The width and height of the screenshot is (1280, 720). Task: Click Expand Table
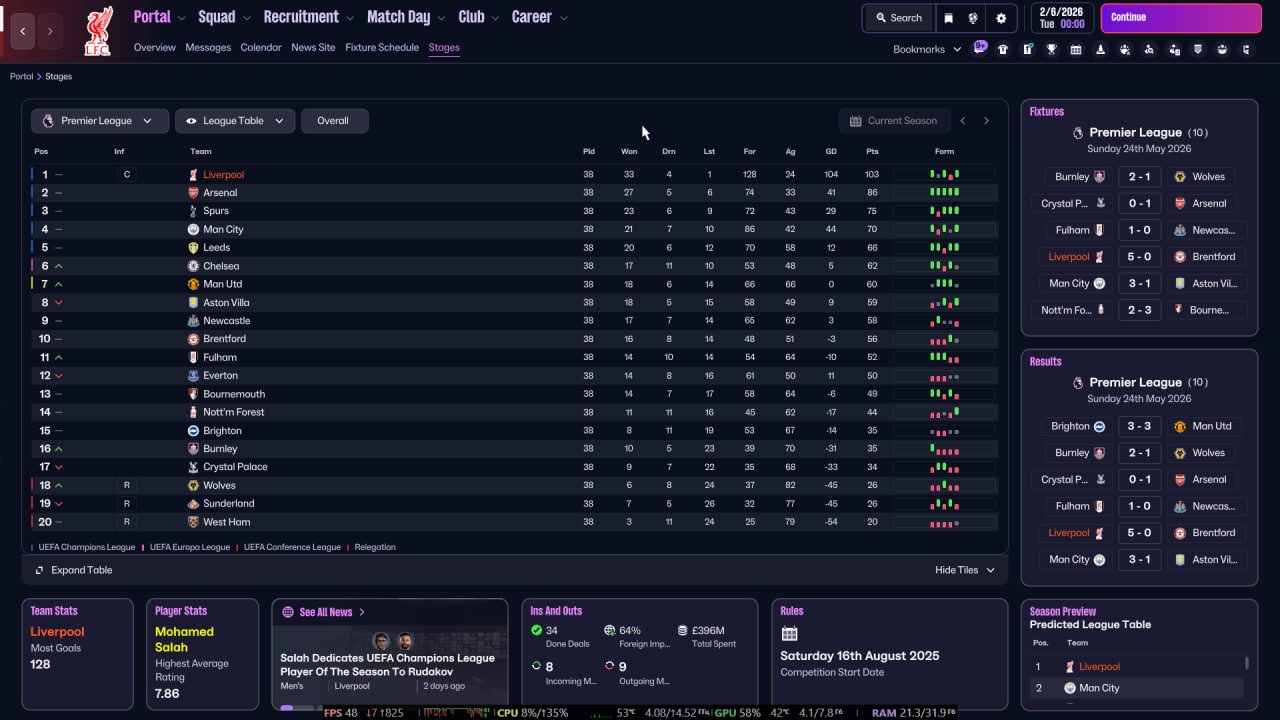73,570
